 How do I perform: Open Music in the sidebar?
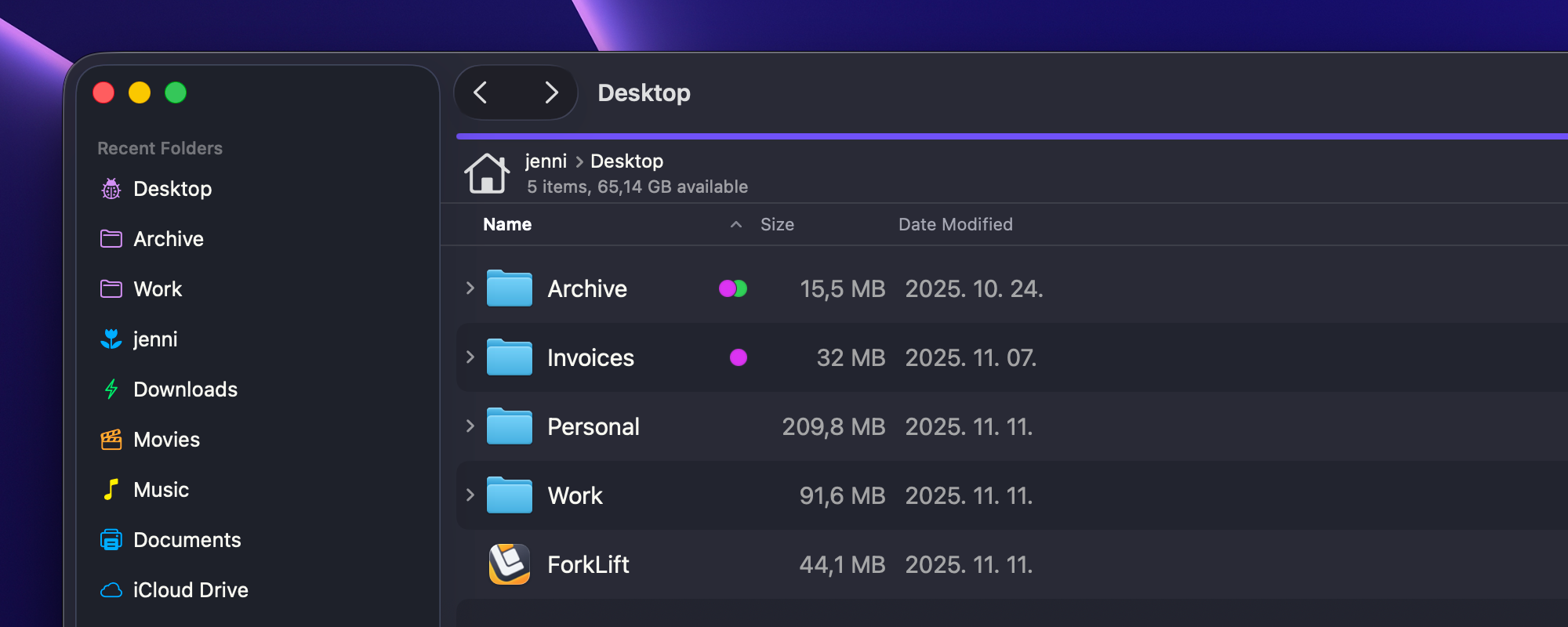161,490
